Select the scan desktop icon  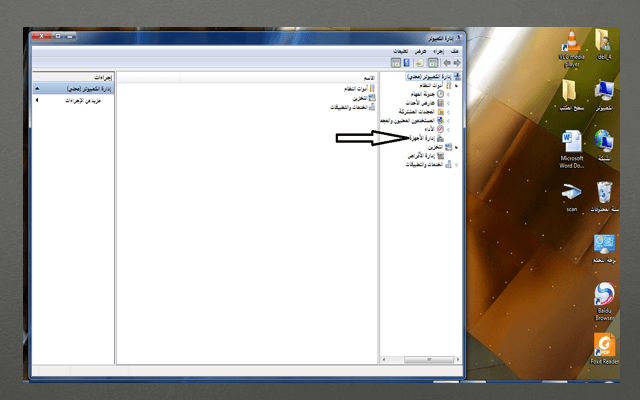coord(571,198)
